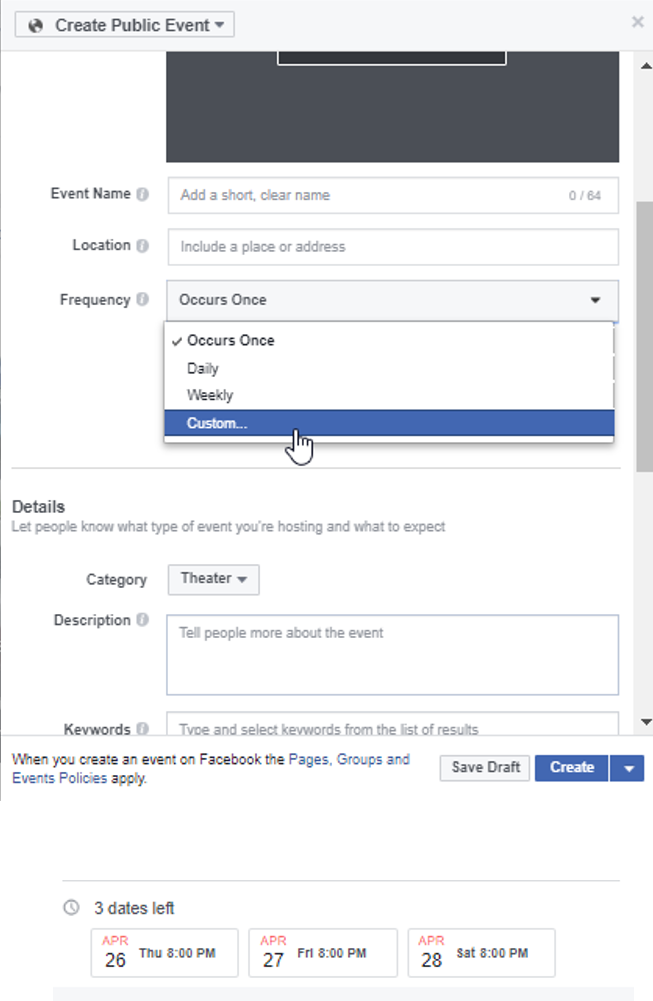The image size is (653, 1001).
Task: Click the globe icon in Create Public Event
Action: tap(36, 26)
